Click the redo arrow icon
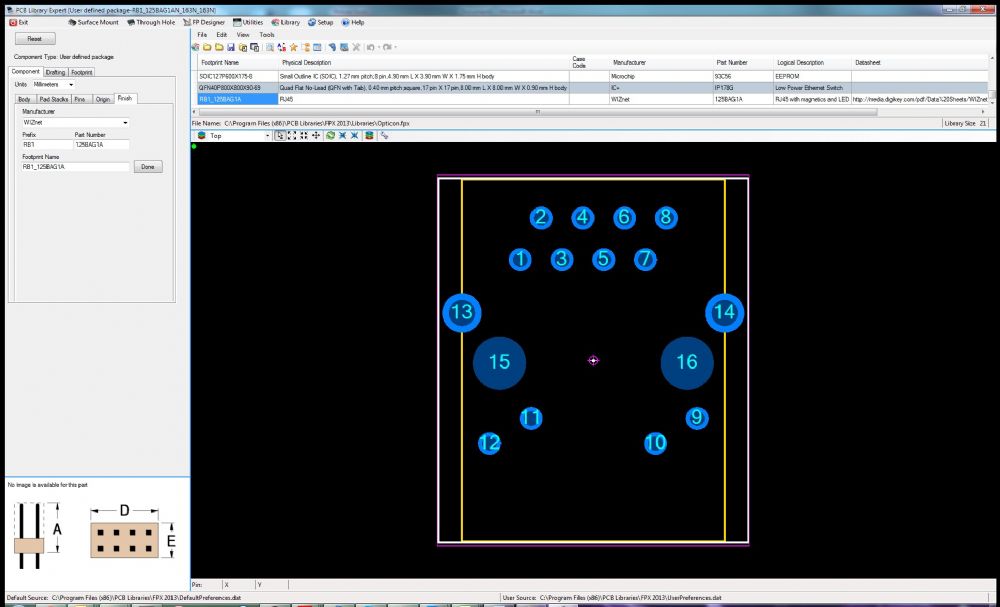The image size is (1000, 607). [387, 47]
